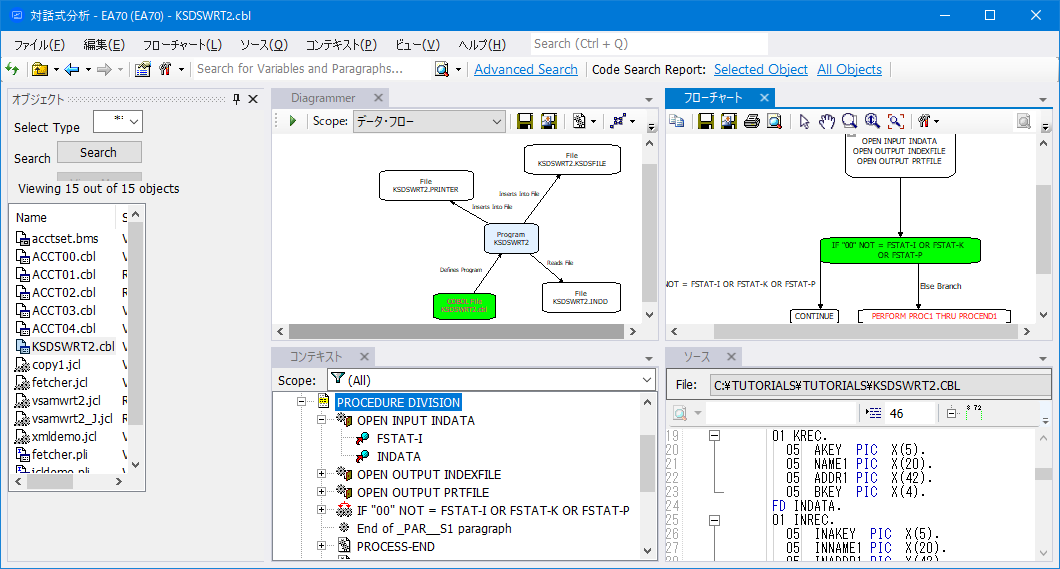Collapse the OPEN INPUT INDATA node

point(322,420)
